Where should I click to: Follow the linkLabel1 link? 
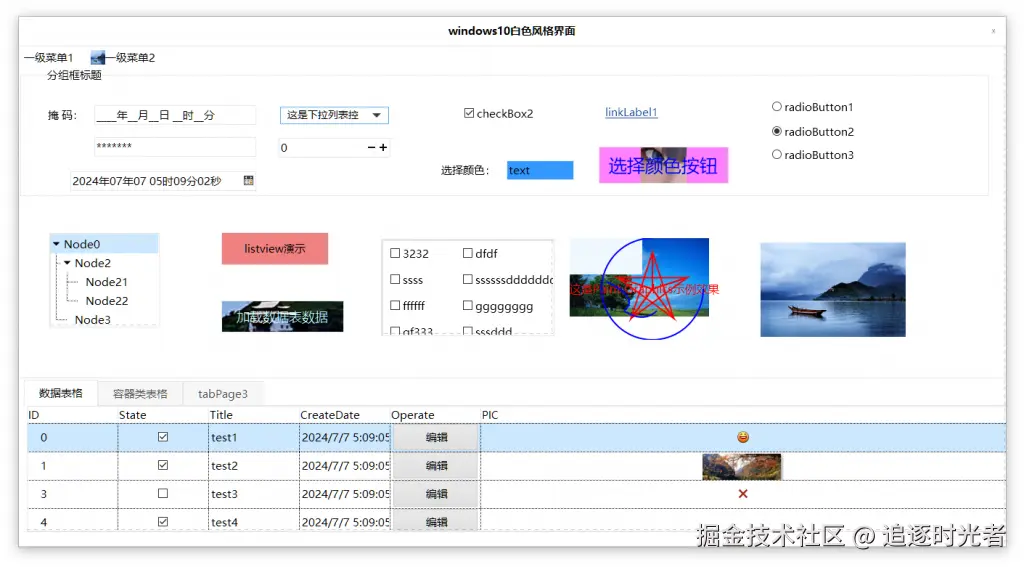coord(631,112)
